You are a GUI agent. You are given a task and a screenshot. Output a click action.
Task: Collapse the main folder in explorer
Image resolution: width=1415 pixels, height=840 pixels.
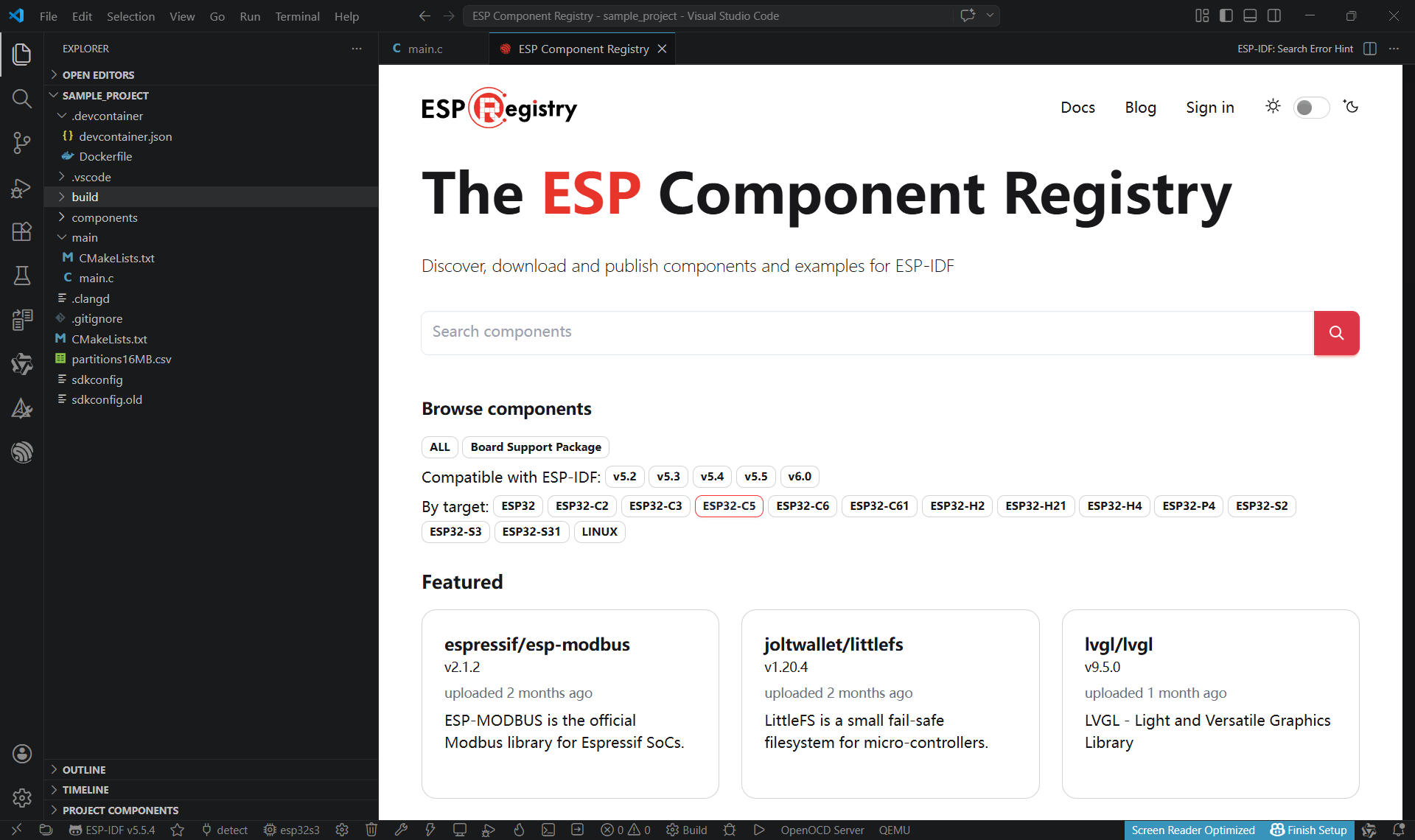click(x=84, y=238)
